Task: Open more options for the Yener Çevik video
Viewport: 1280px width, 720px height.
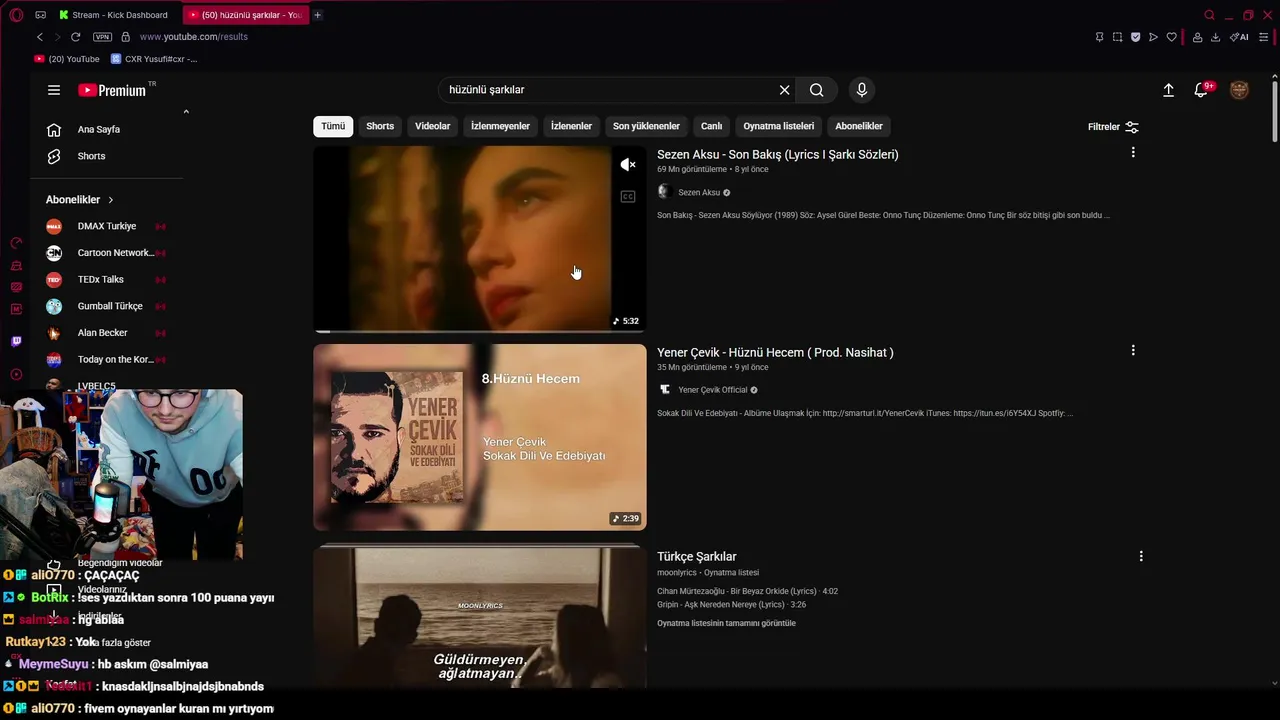Action: tap(1133, 350)
